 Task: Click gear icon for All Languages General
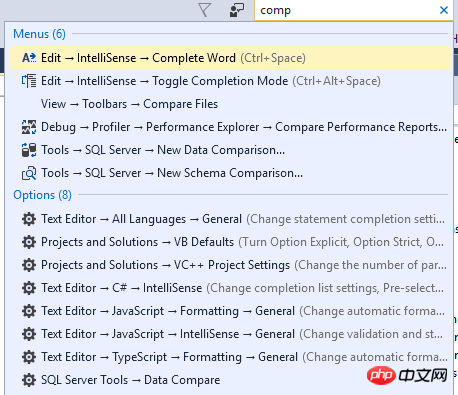click(29, 219)
